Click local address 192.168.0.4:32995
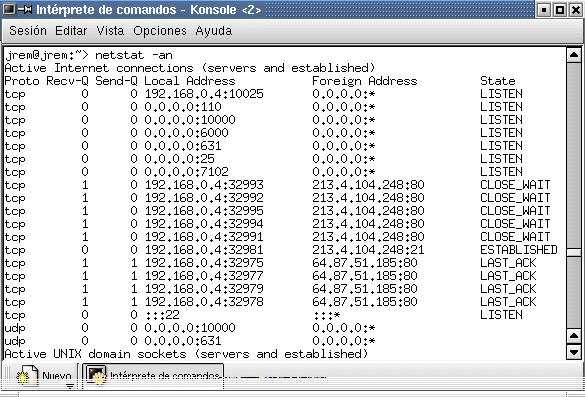 204,211
